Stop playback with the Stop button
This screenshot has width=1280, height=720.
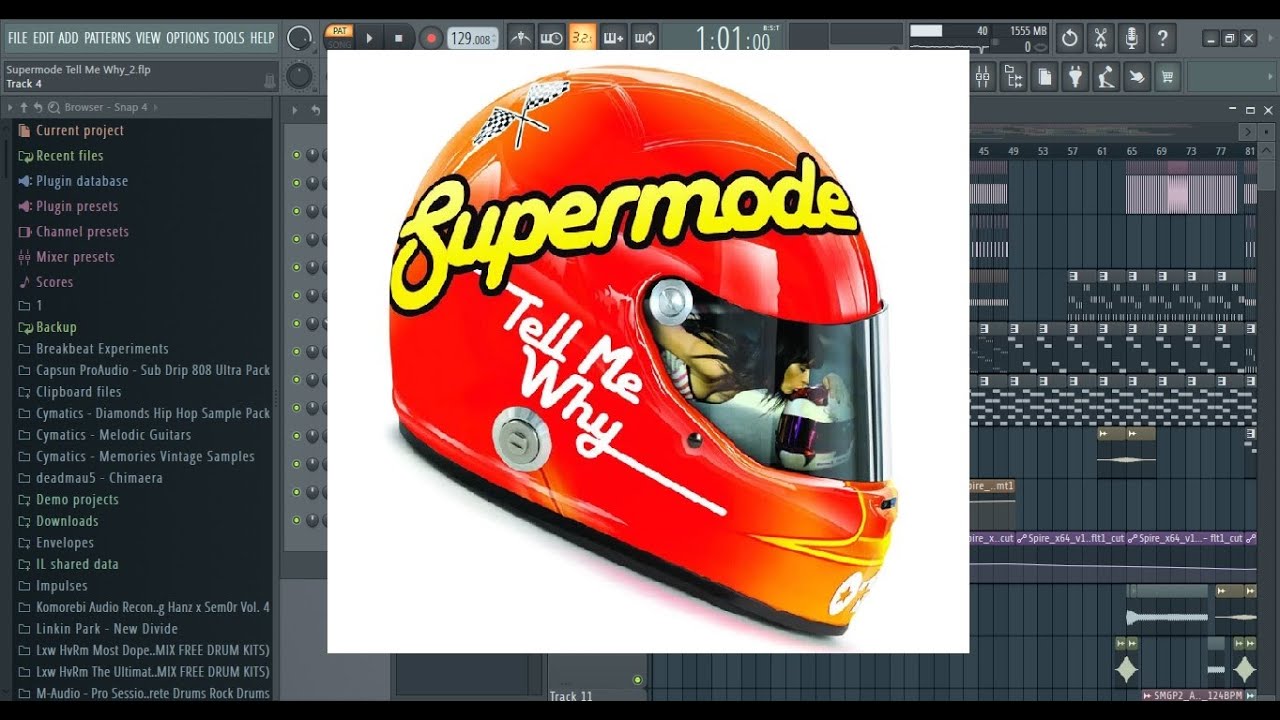click(x=398, y=38)
